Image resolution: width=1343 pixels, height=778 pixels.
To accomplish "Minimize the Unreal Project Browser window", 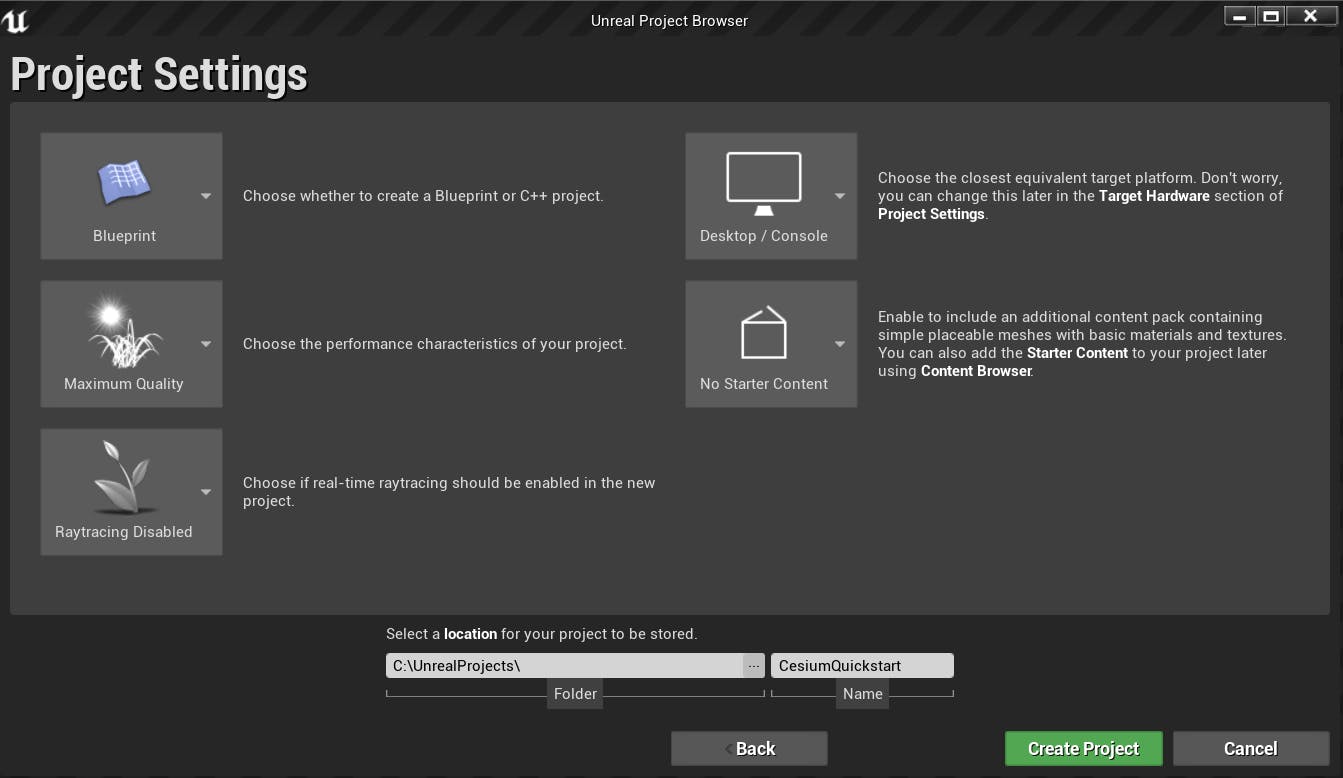I will tap(1239, 16).
